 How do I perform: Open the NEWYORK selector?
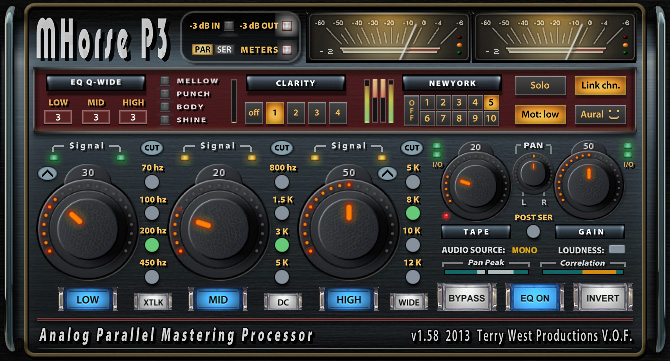click(452, 83)
